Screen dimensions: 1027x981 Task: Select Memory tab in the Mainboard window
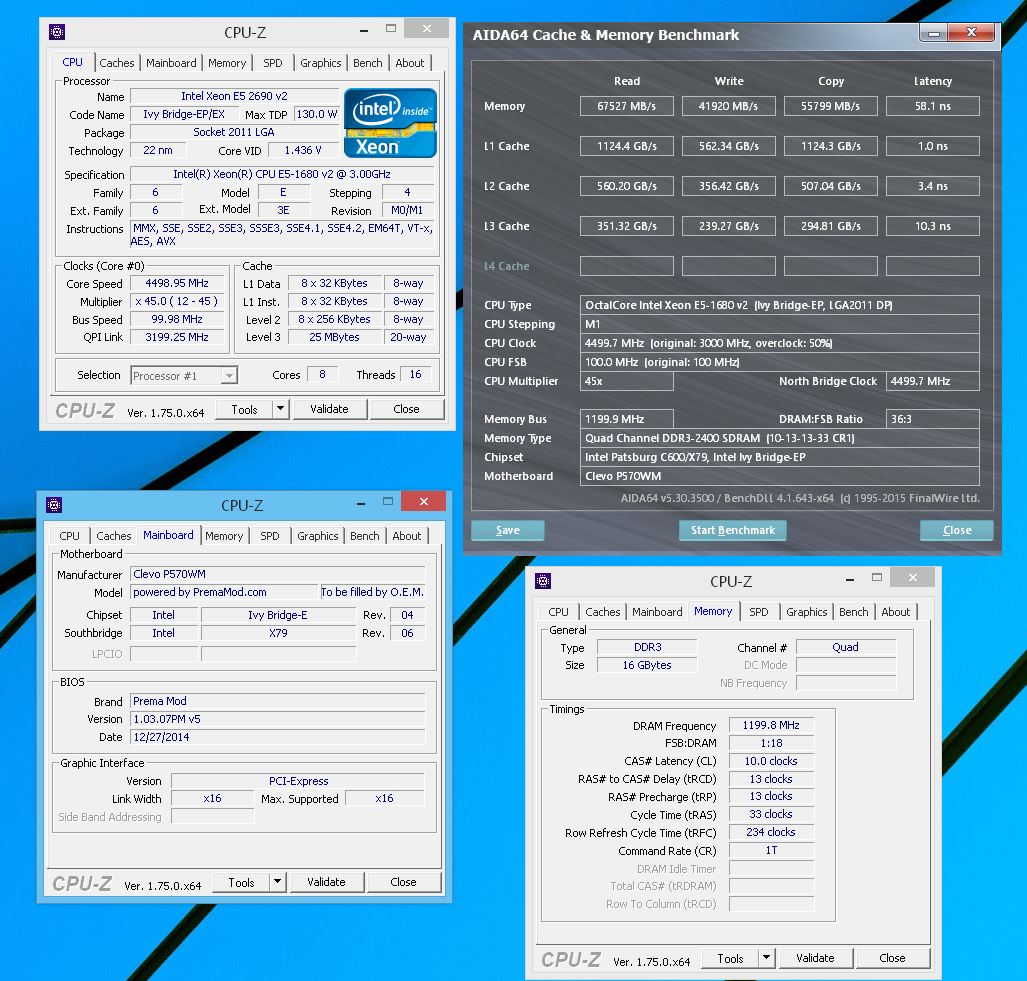224,536
